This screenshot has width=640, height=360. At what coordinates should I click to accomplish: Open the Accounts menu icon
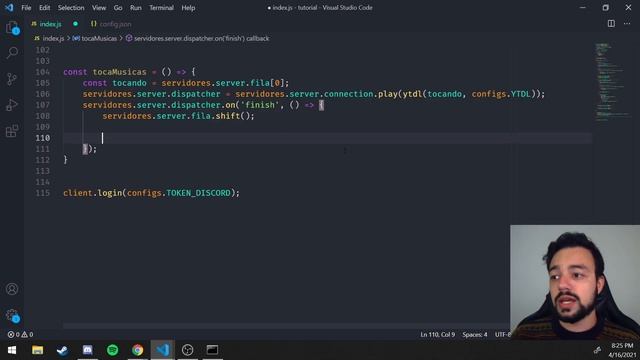point(12,289)
